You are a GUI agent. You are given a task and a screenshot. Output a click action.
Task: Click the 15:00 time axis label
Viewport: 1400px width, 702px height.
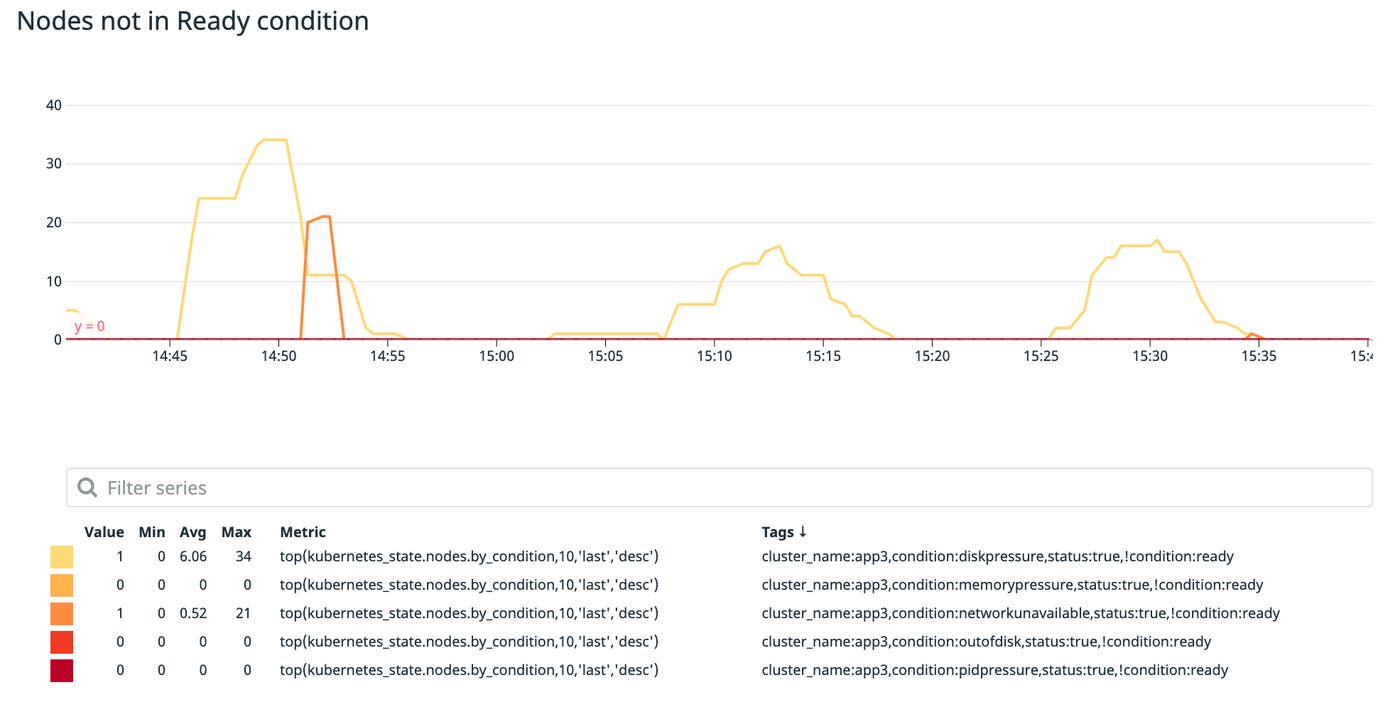click(x=496, y=356)
